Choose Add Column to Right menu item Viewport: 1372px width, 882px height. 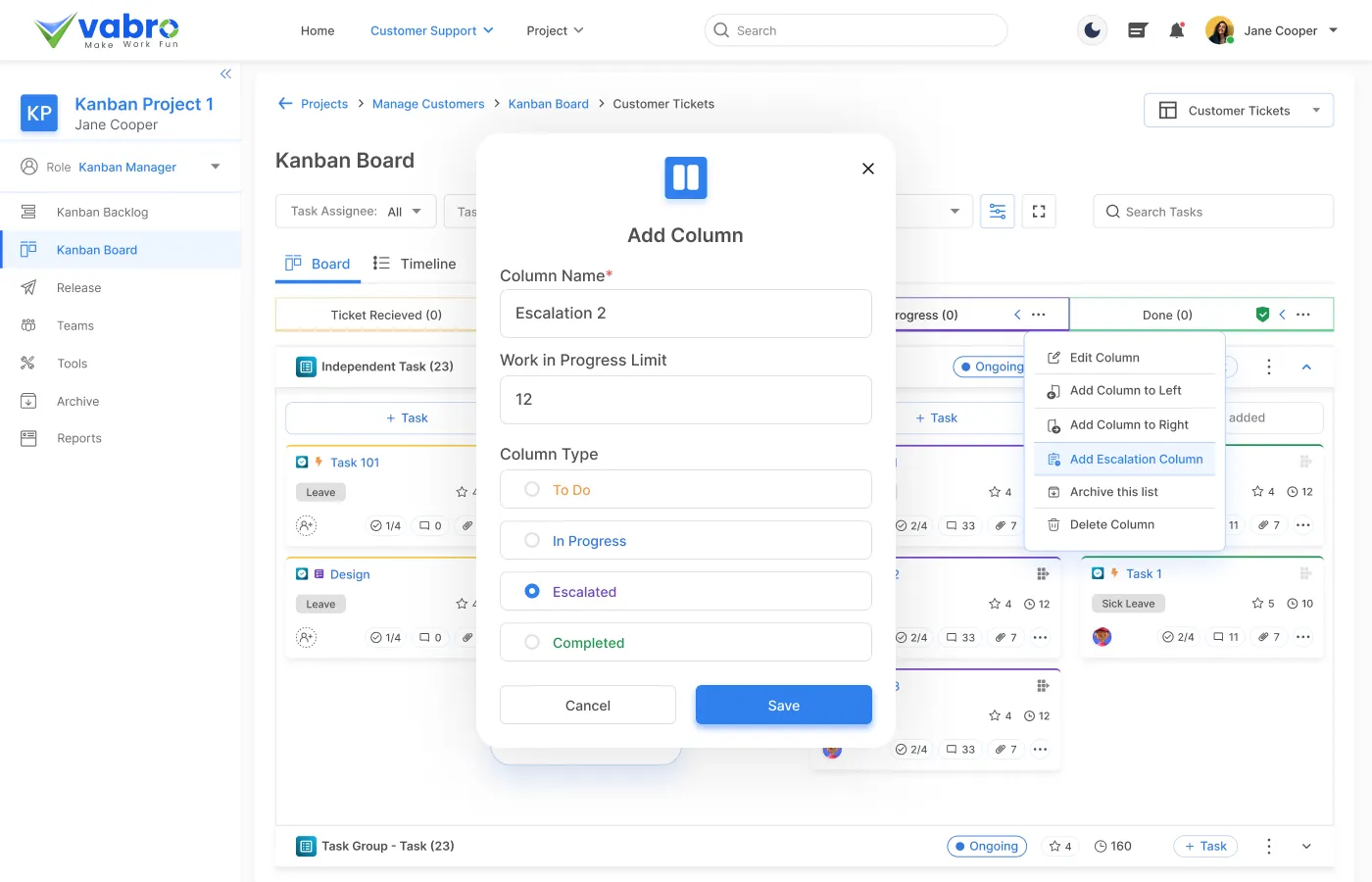tap(1128, 425)
